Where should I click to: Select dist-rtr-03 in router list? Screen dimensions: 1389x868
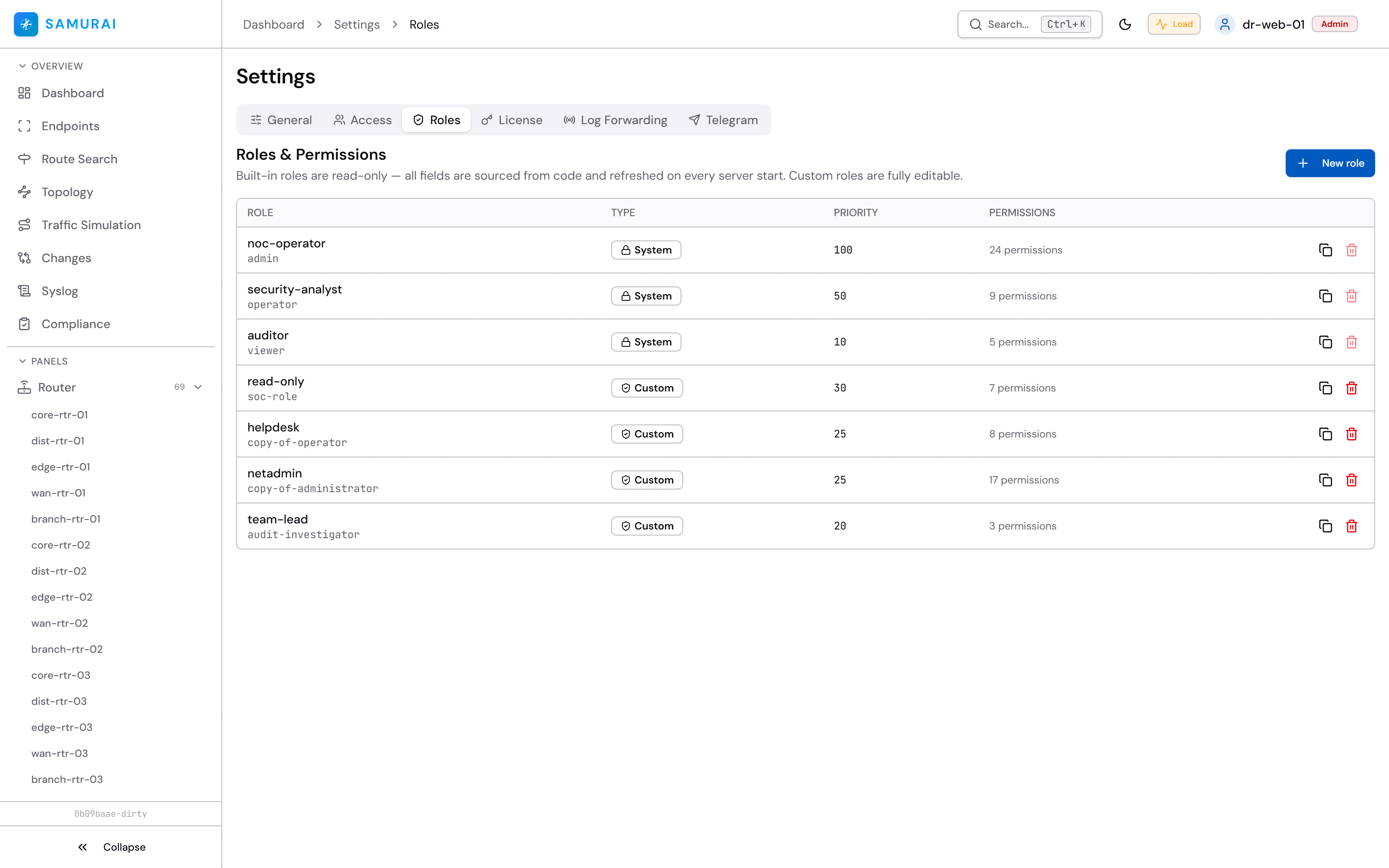(59, 701)
